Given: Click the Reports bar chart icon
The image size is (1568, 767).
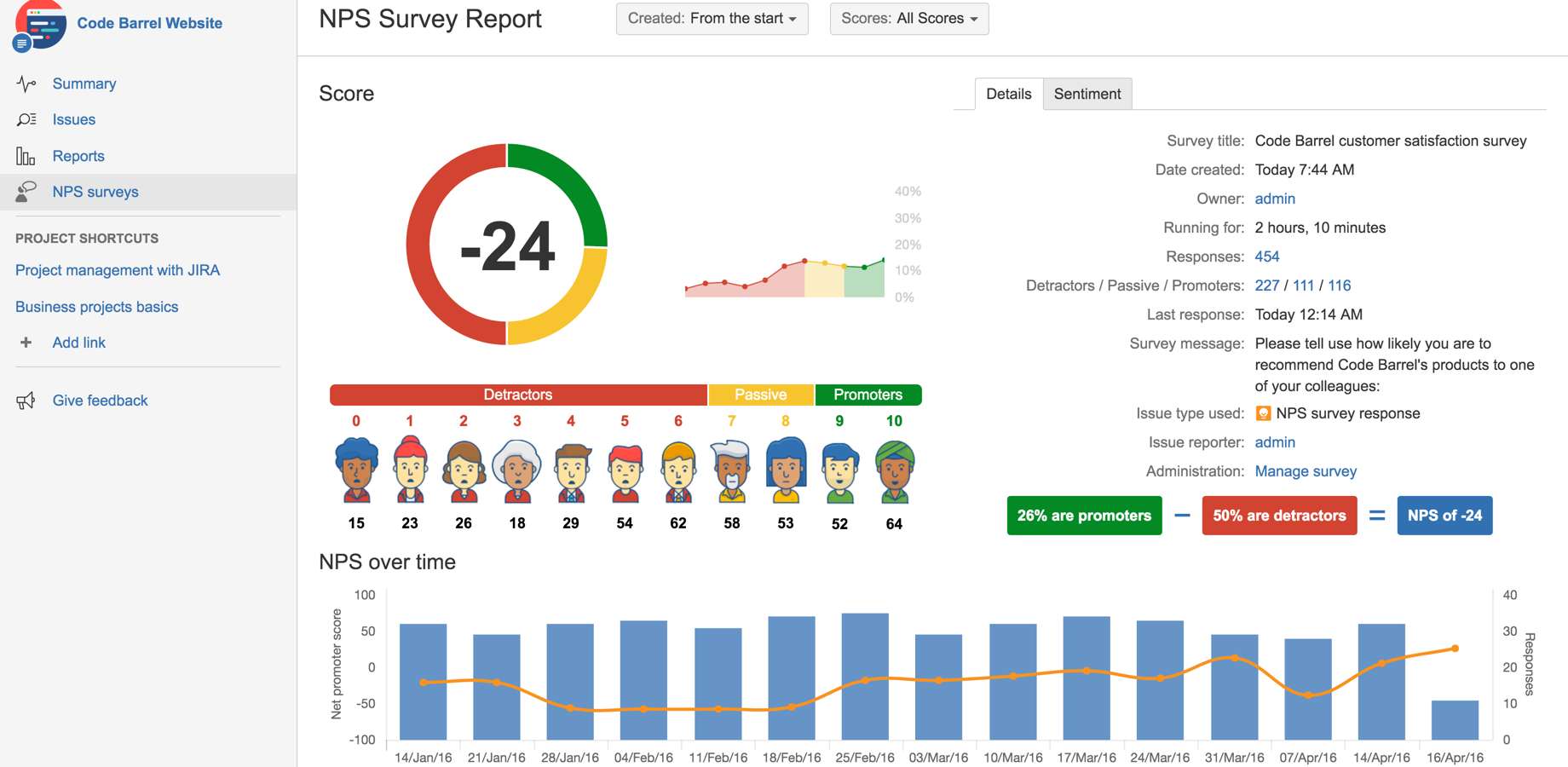Looking at the screenshot, I should click(26, 156).
